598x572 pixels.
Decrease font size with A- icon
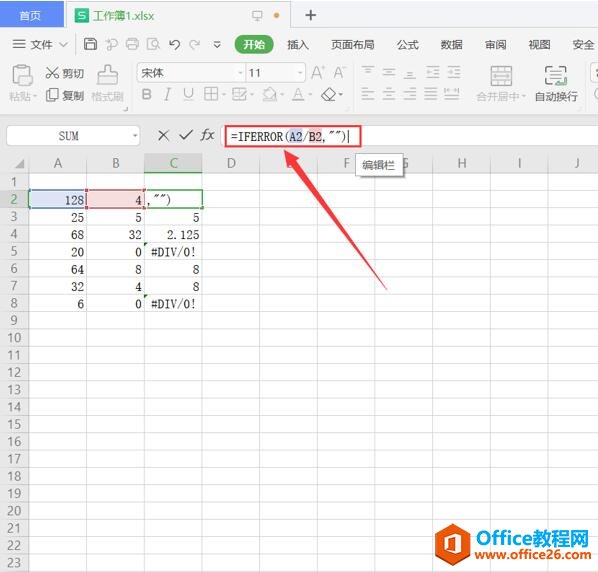pos(339,72)
